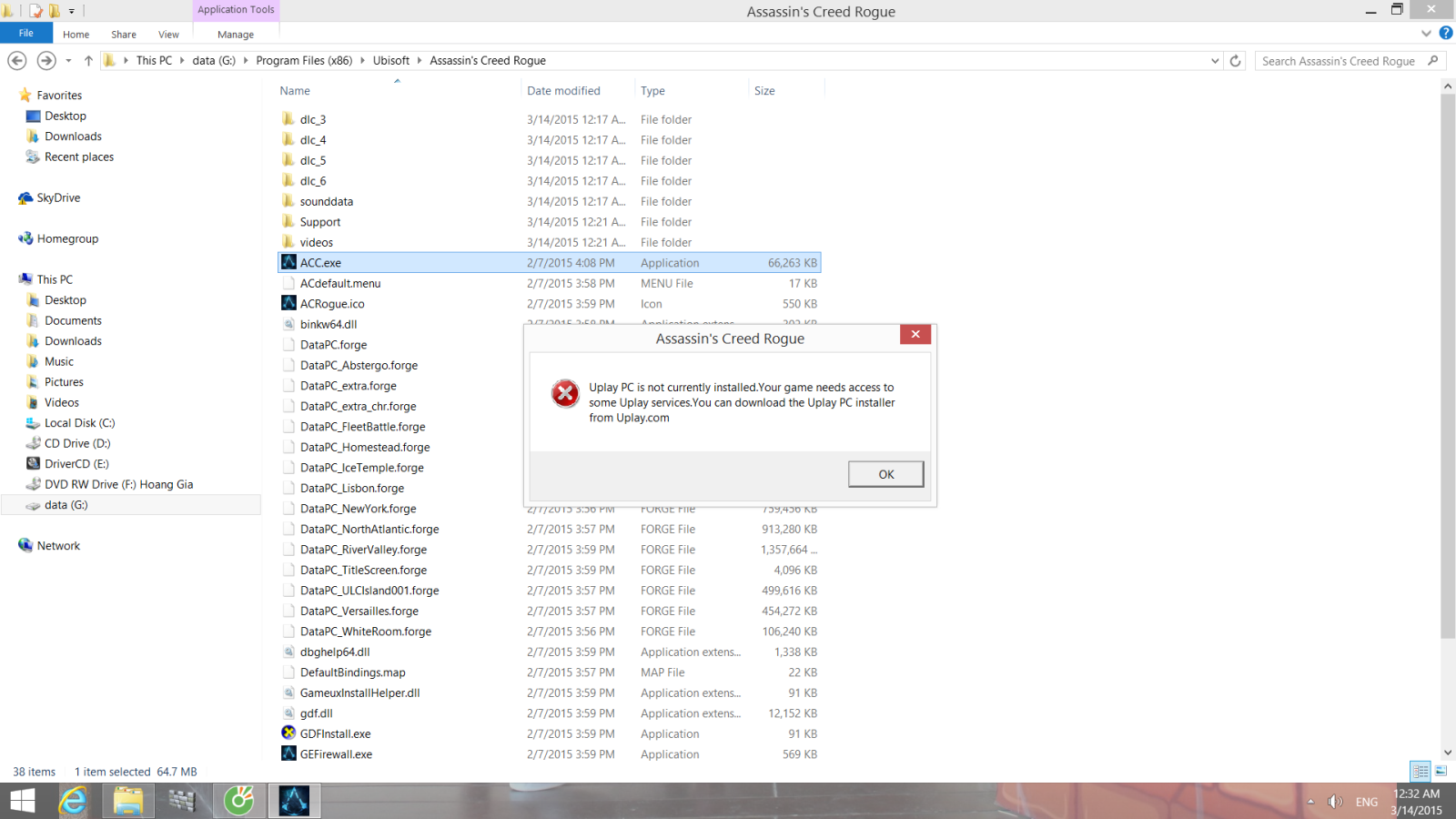1456x819 pixels.
Task: Switch to details view layout icon
Action: pyautogui.click(x=1421, y=771)
